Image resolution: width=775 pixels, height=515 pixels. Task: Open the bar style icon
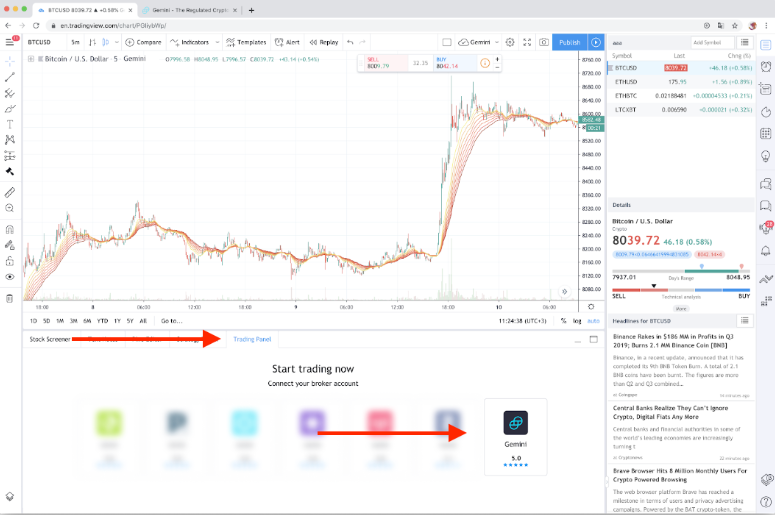(92, 43)
